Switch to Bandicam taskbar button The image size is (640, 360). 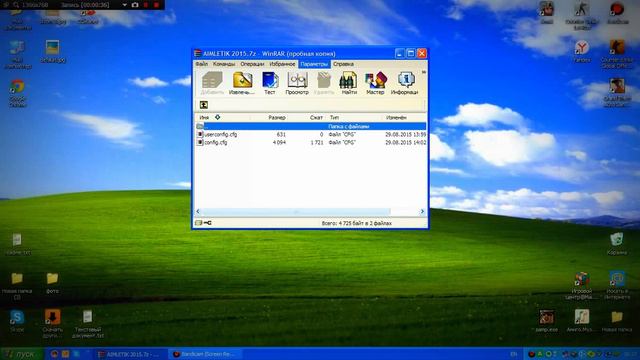[x=206, y=354]
